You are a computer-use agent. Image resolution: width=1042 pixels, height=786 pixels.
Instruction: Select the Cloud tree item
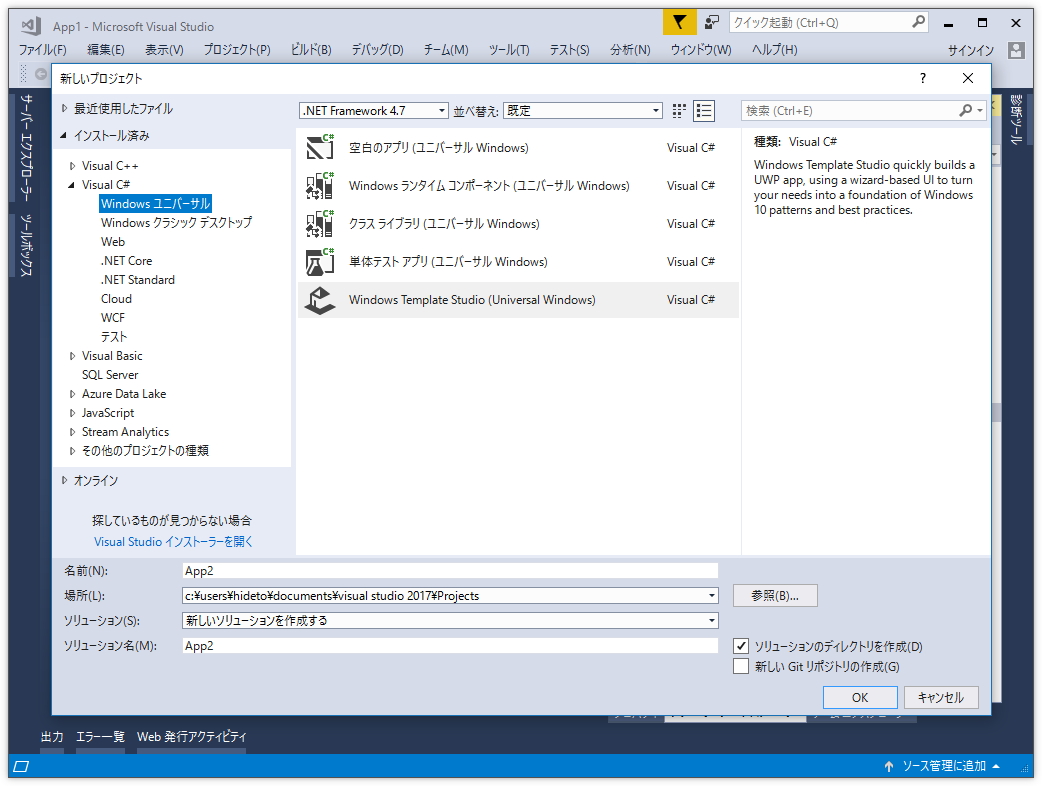(116, 299)
